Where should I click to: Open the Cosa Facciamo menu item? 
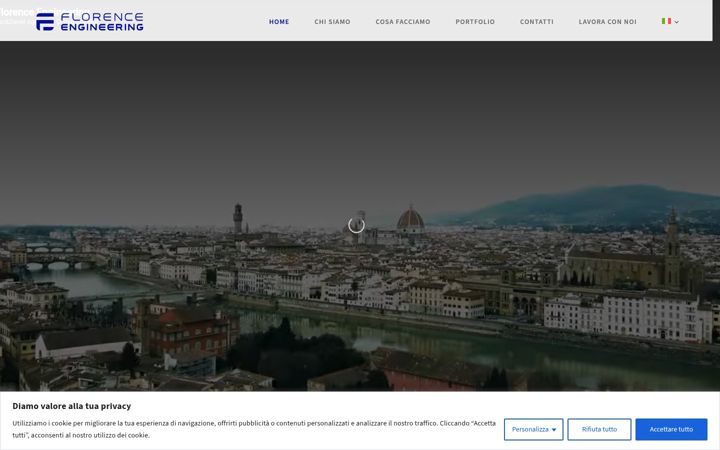(x=403, y=22)
